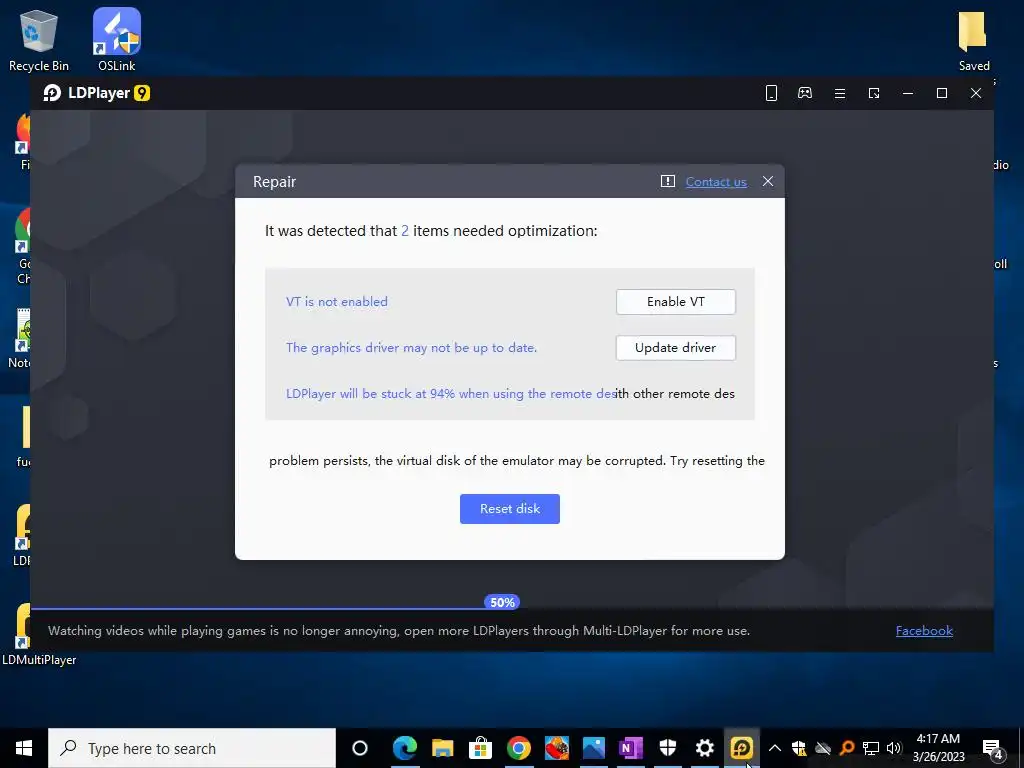
Task: Open Windows Security shield in taskbar
Action: [x=667, y=748]
